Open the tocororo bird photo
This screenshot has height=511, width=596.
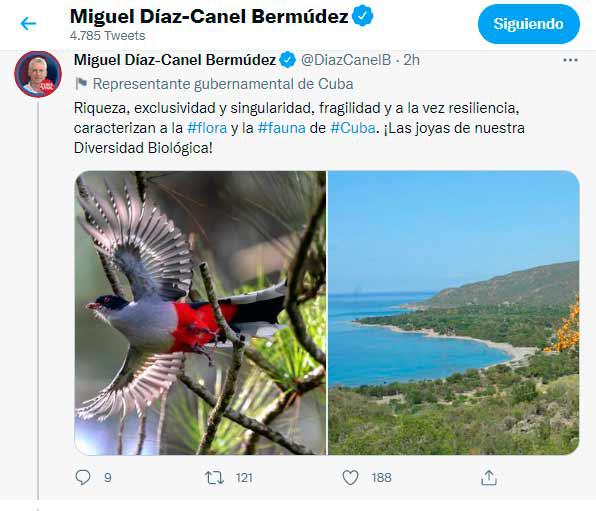200,313
